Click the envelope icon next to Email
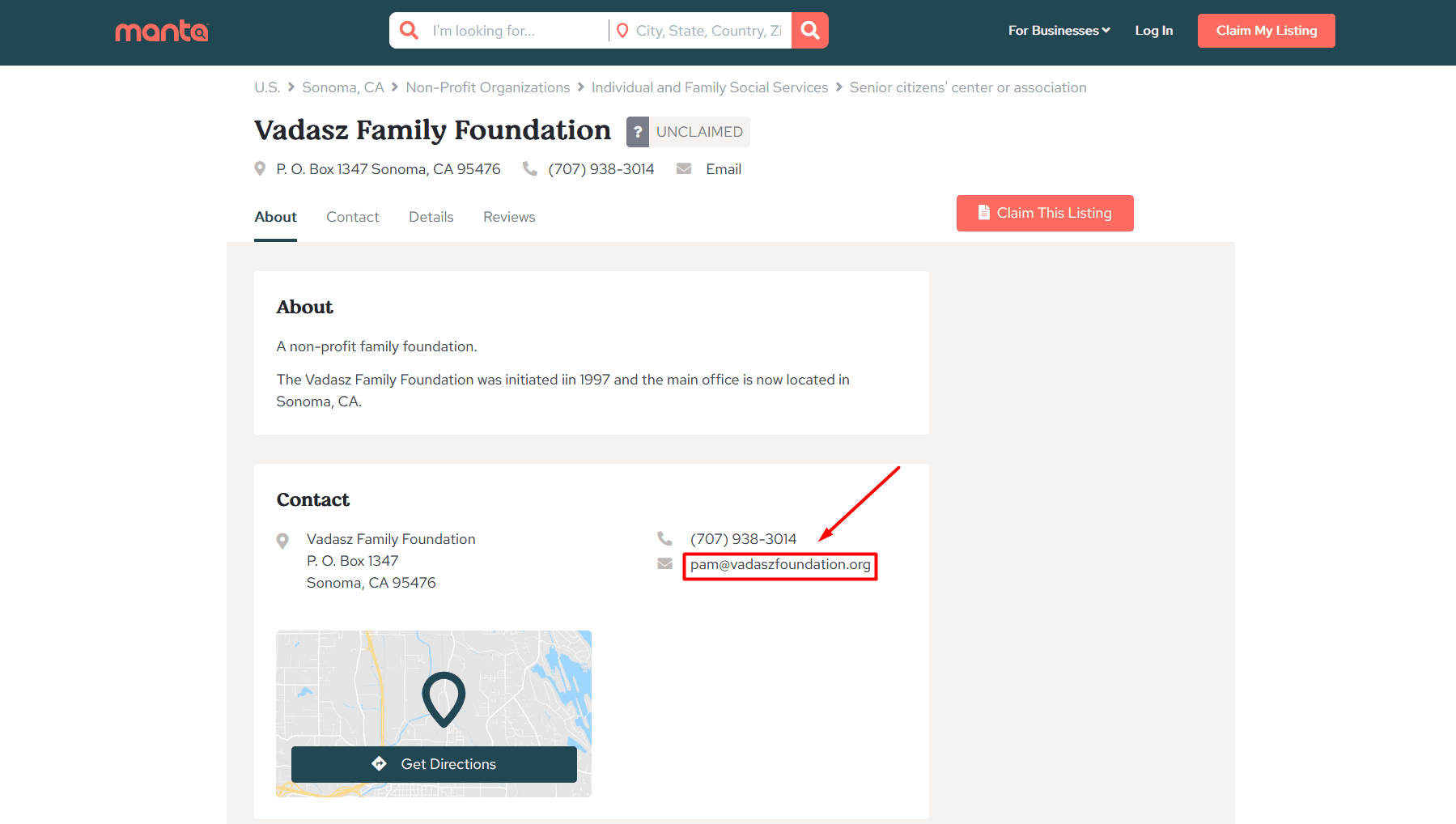Screen dimensions: 1456x824 coord(684,168)
